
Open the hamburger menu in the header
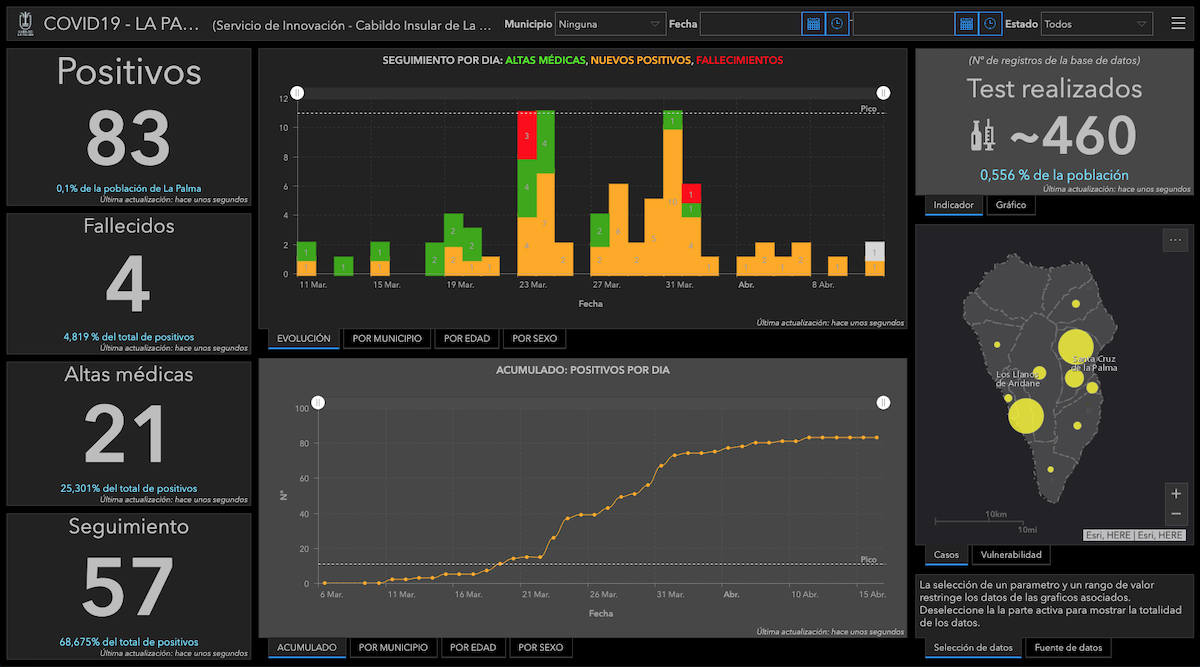click(1178, 23)
